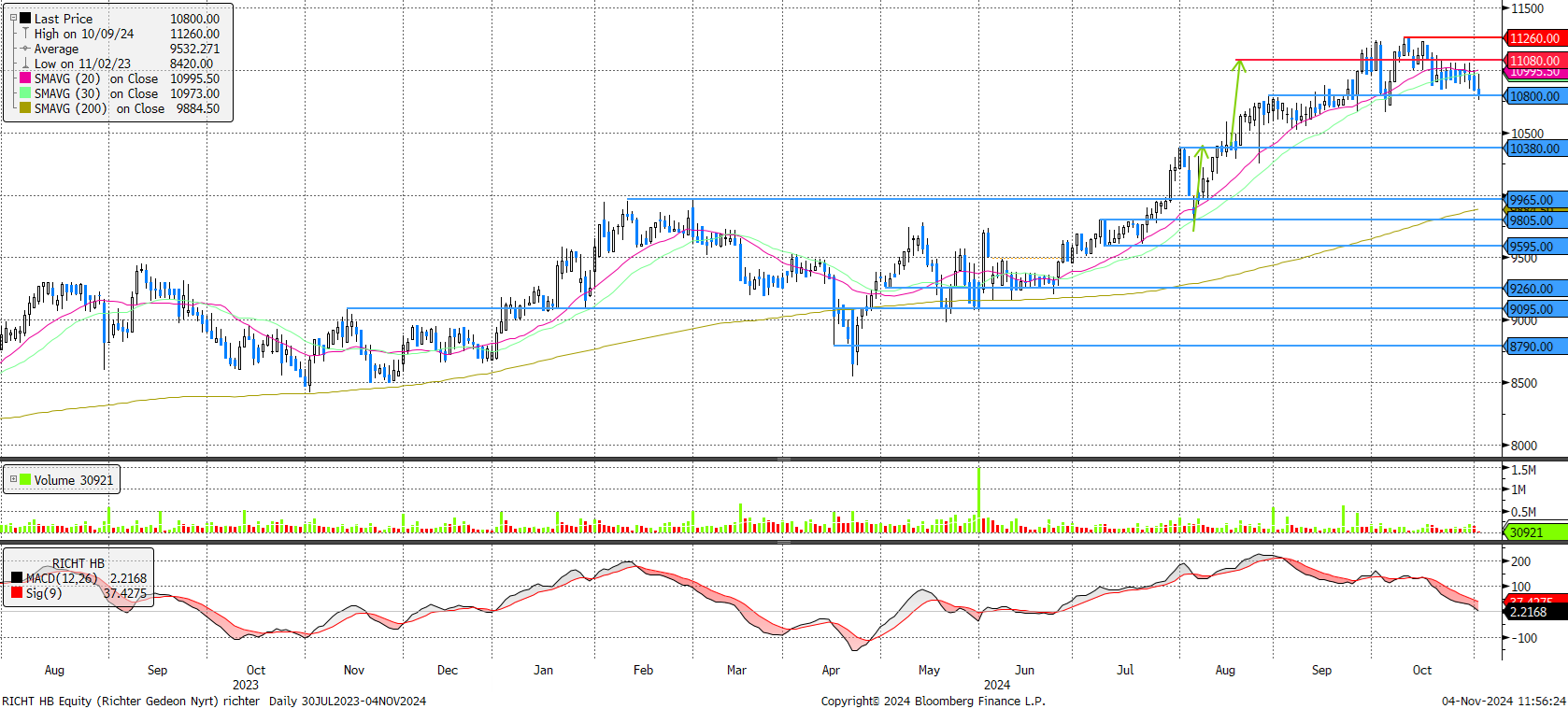The image size is (1568, 709).
Task: Click the SMAVG (200) value 9884.50
Action: tap(198, 108)
